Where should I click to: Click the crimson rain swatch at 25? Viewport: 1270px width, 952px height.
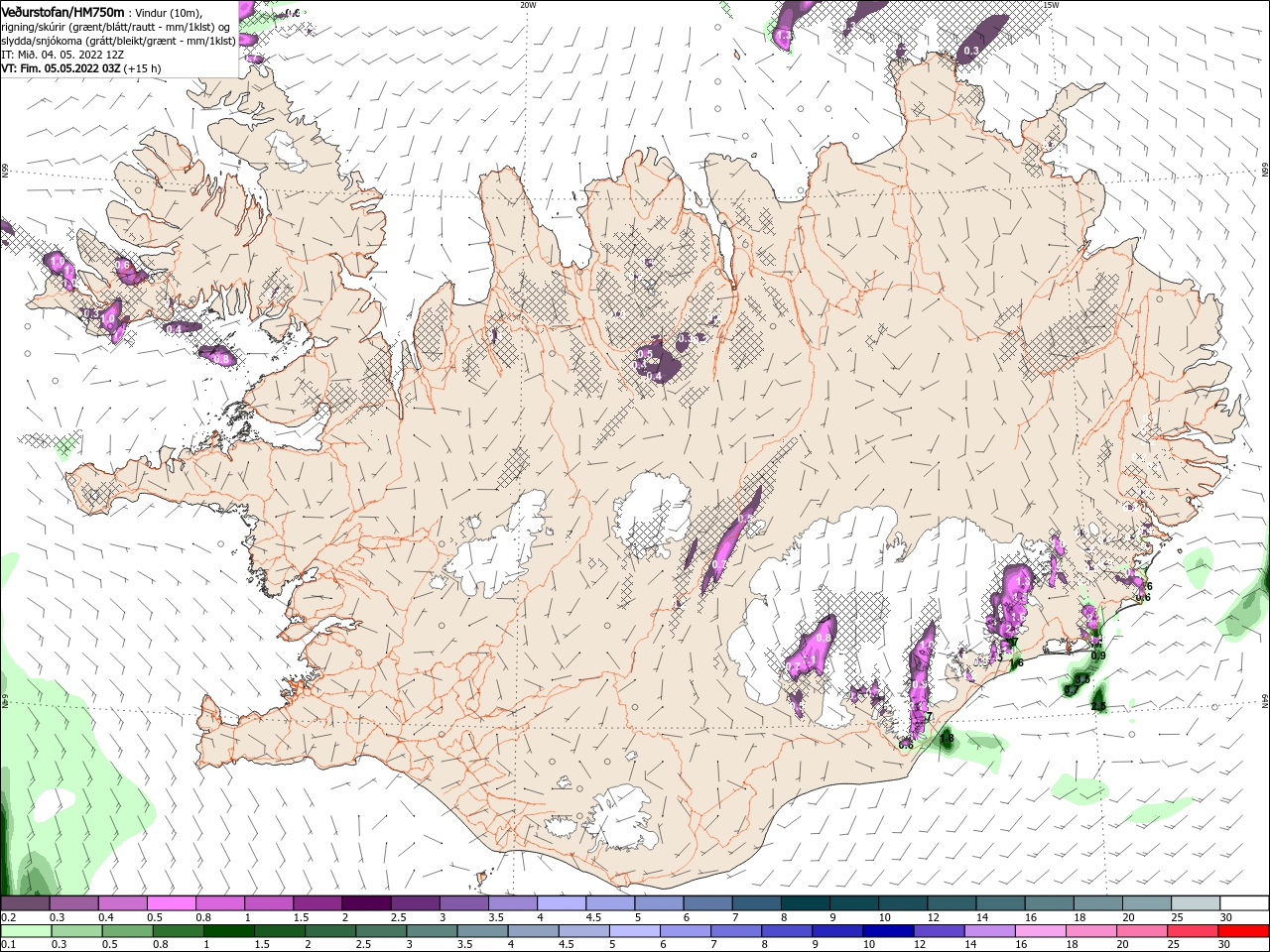click(x=1192, y=931)
